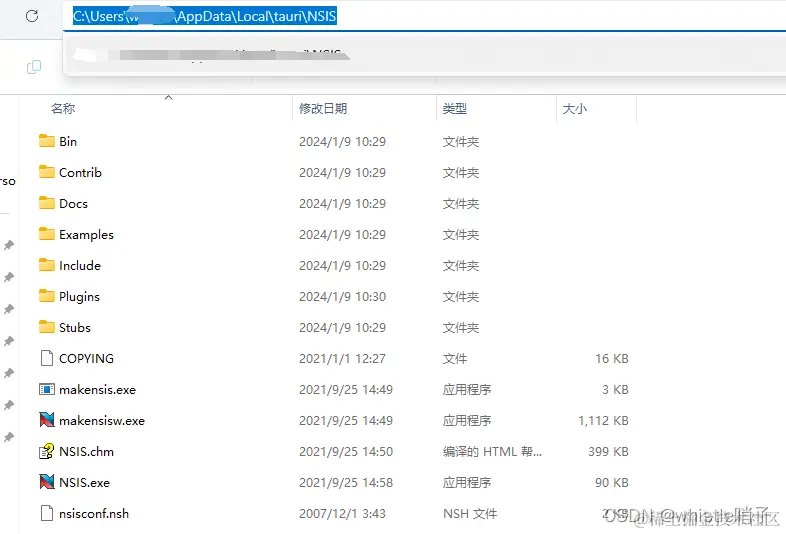Image resolution: width=786 pixels, height=534 pixels.
Task: Select the Docs folder name
Action: (73, 204)
